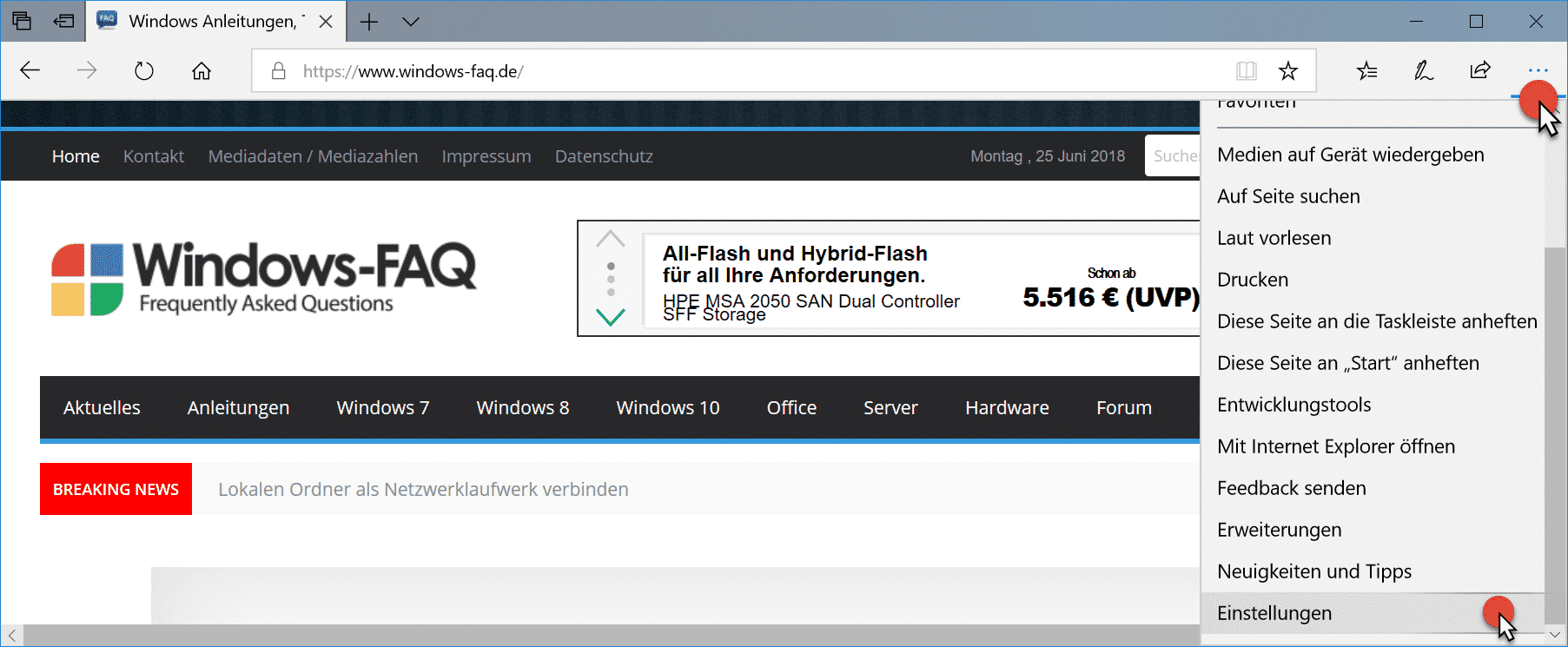Click the set tabs aside arrow icon
The height and width of the screenshot is (647, 1568).
(63, 21)
